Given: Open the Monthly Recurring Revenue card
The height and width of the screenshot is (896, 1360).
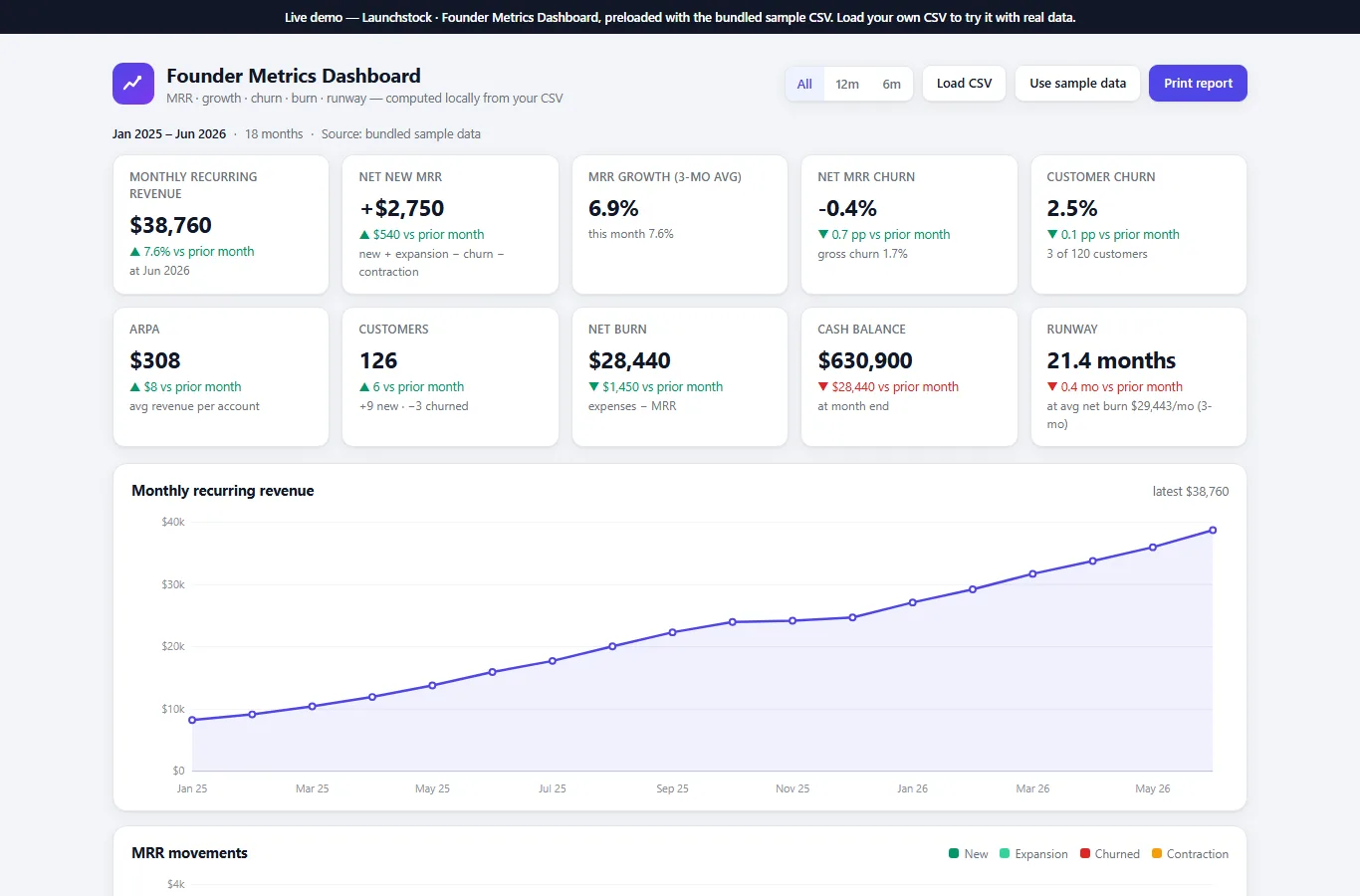Looking at the screenshot, I should [221, 224].
